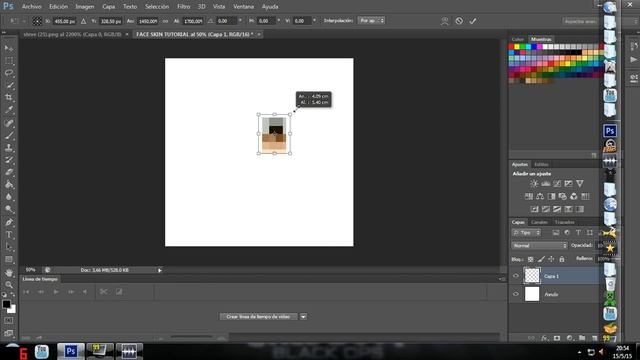Viewport: 640px width, 360px height.
Task: Select the Blur tool
Action: [x=9, y=197]
